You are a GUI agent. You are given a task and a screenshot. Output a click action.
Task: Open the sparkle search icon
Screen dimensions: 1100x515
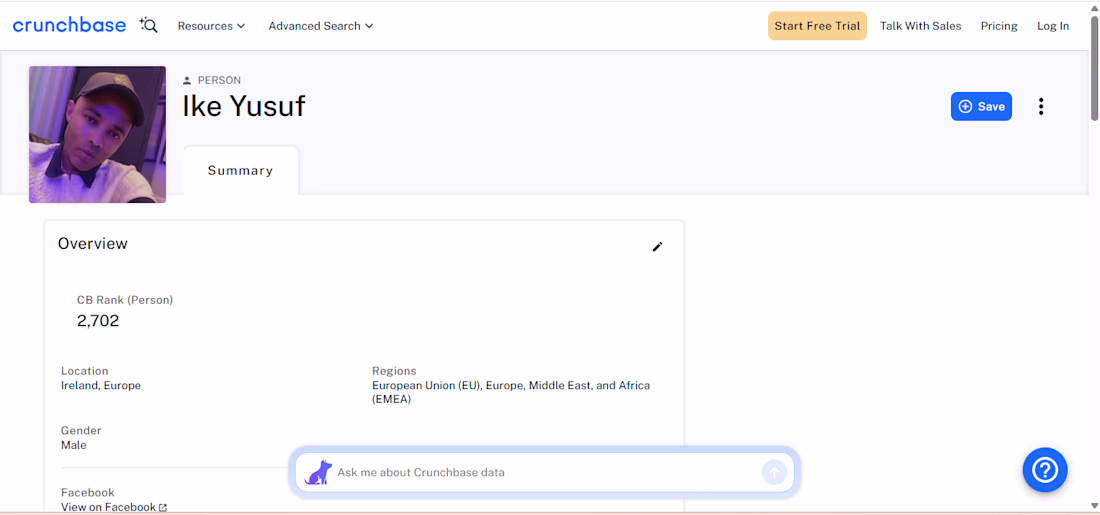(149, 25)
